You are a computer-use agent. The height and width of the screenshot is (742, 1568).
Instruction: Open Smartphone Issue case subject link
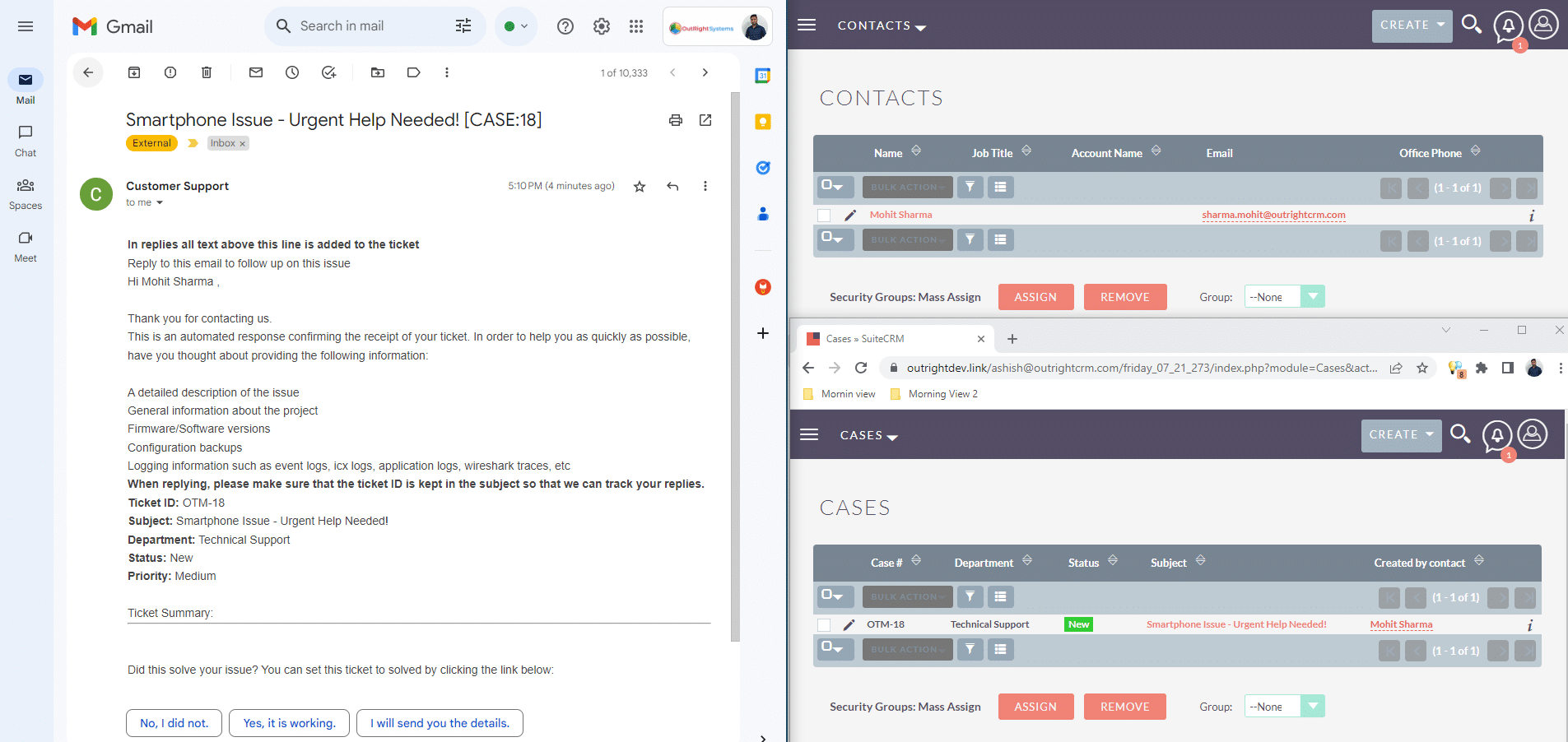coord(1236,625)
